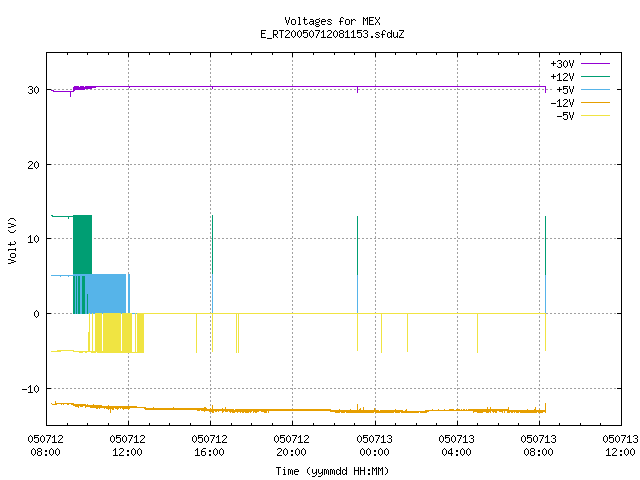
Task: Select the file name E_RT20050712081153.sfduZ
Action: [332, 34]
